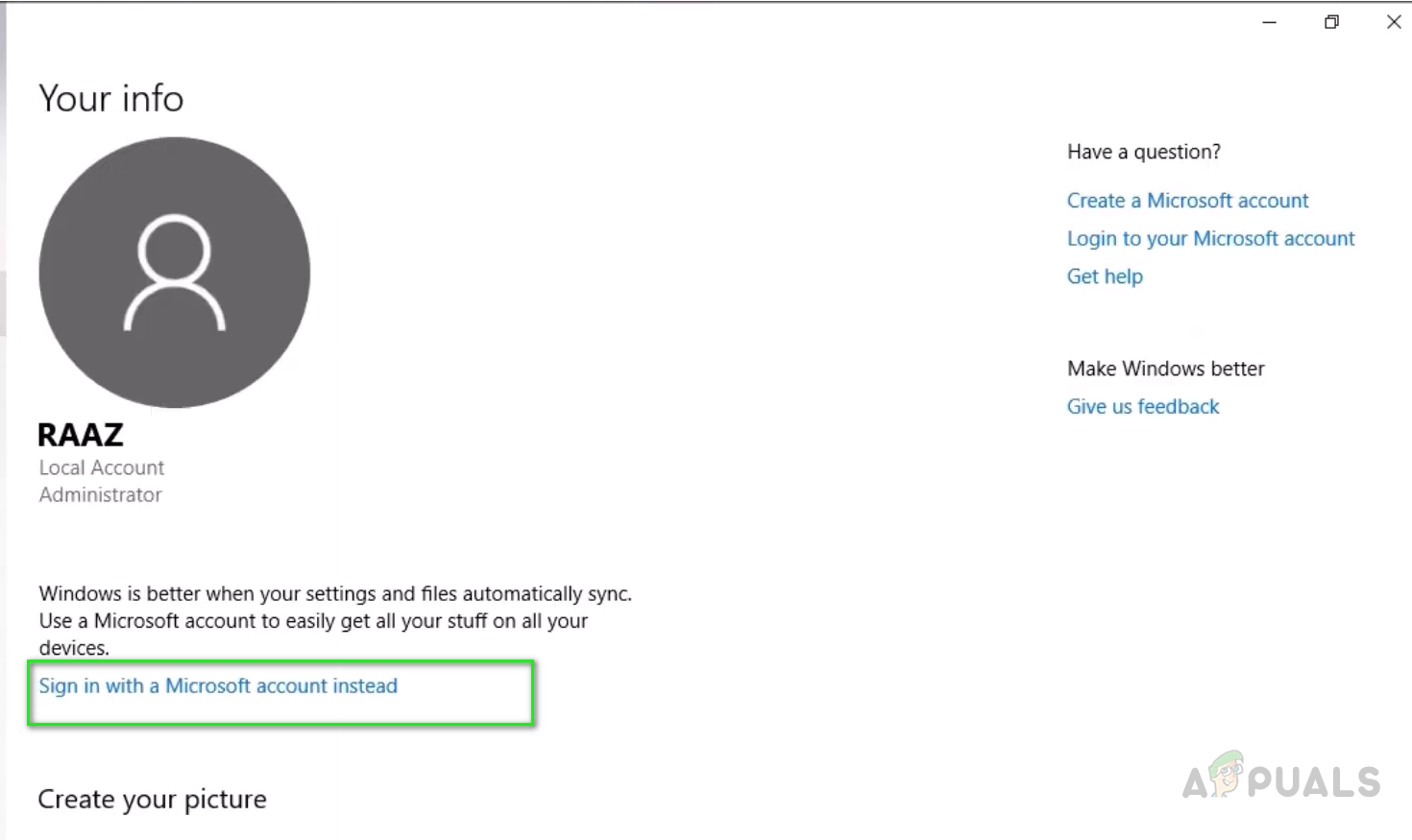Click the Administrator role label

click(x=101, y=495)
